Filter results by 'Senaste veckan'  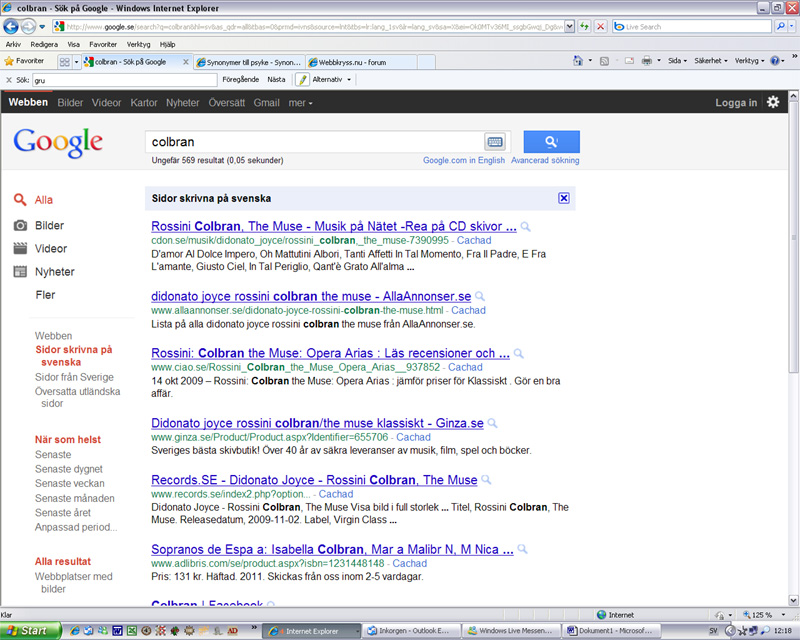pos(69,483)
